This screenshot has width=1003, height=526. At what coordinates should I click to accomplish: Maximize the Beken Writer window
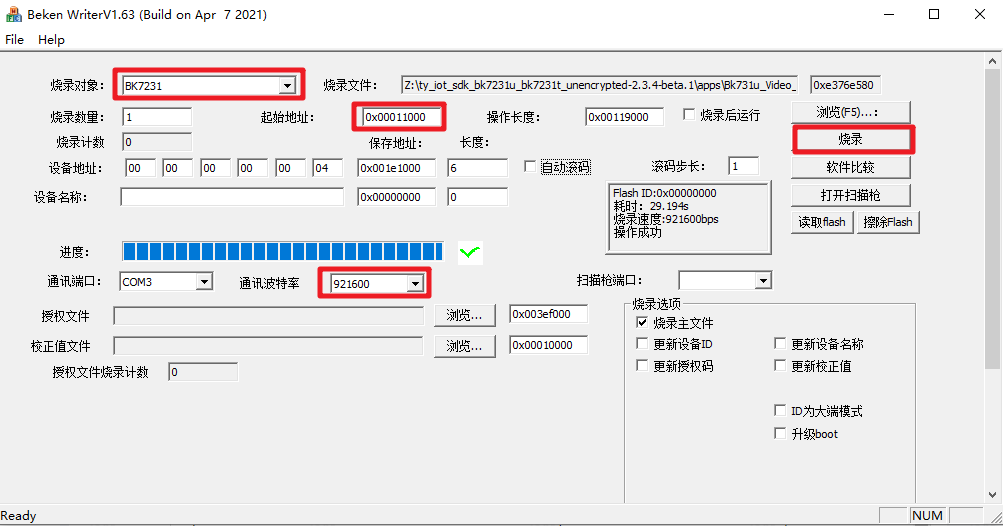(x=934, y=14)
